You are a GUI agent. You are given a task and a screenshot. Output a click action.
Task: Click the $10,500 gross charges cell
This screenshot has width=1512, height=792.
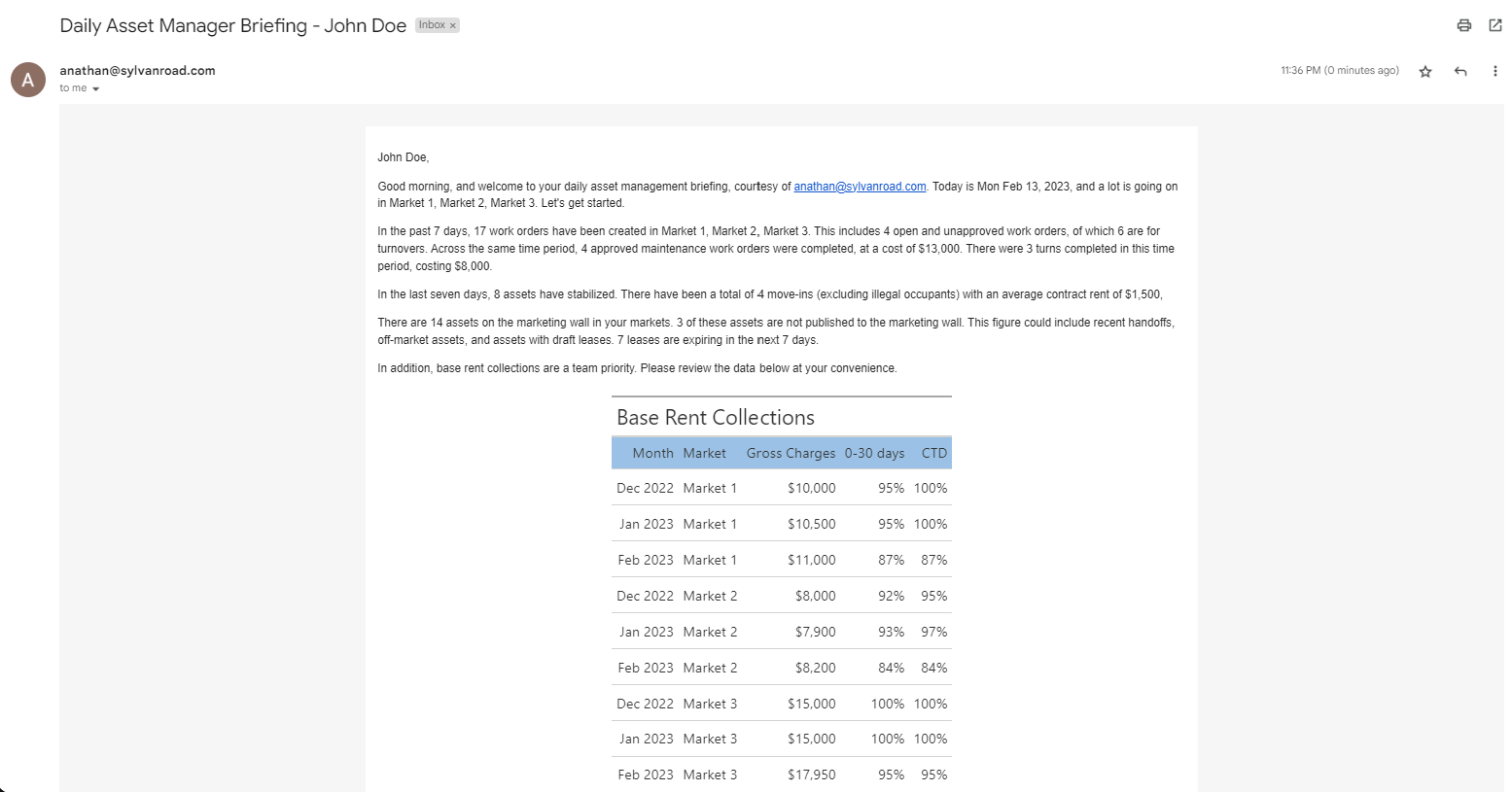(811, 524)
